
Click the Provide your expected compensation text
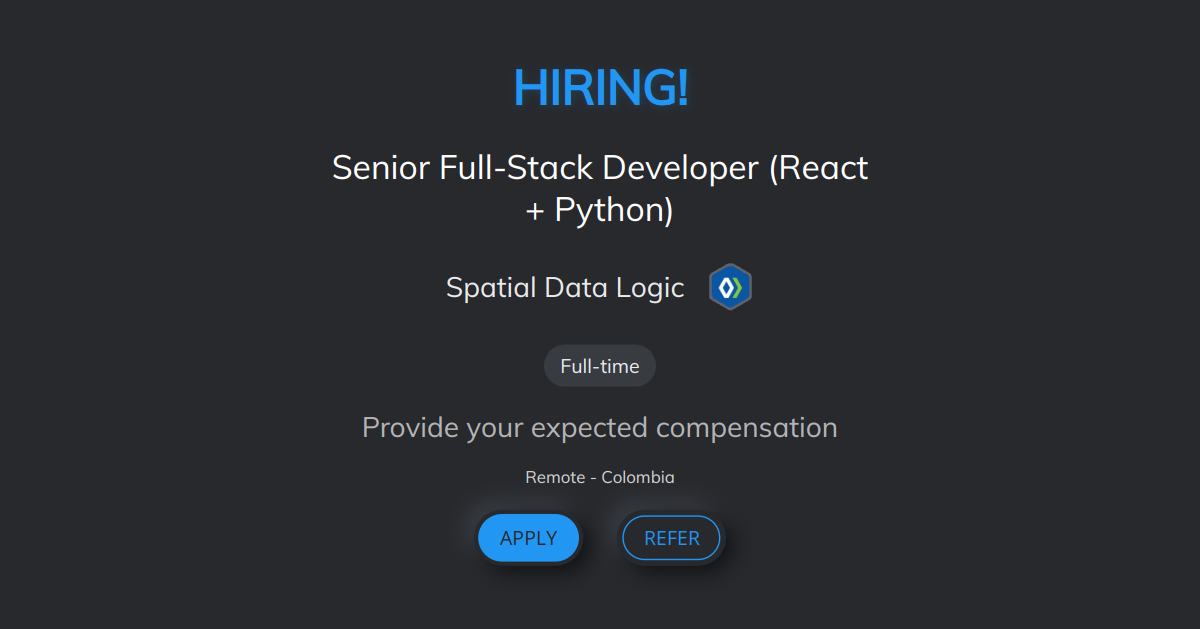[600, 428]
